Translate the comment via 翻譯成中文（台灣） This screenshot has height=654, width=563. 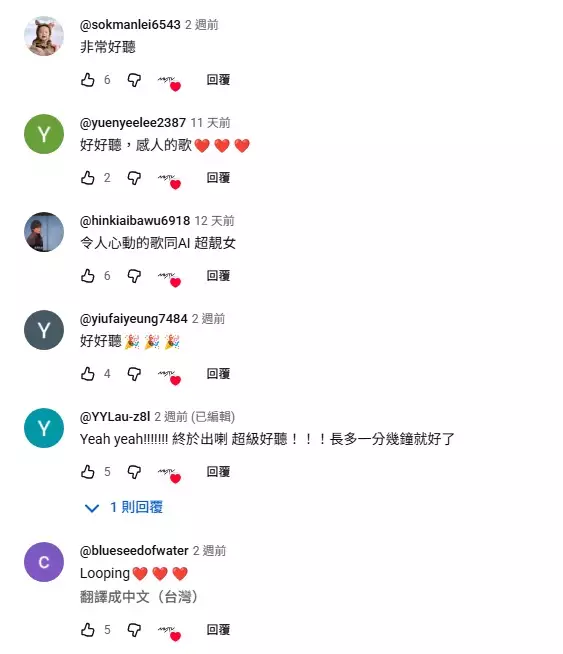click(138, 597)
